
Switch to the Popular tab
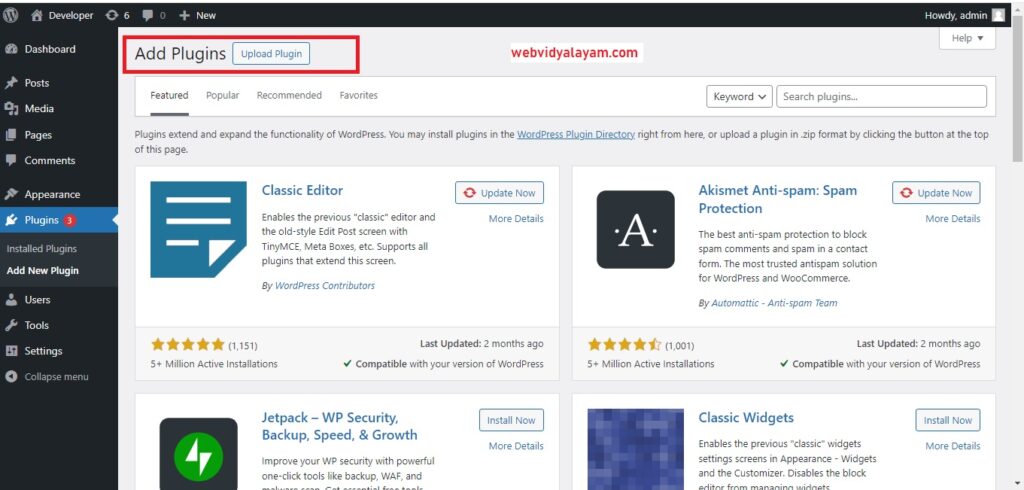click(x=222, y=96)
